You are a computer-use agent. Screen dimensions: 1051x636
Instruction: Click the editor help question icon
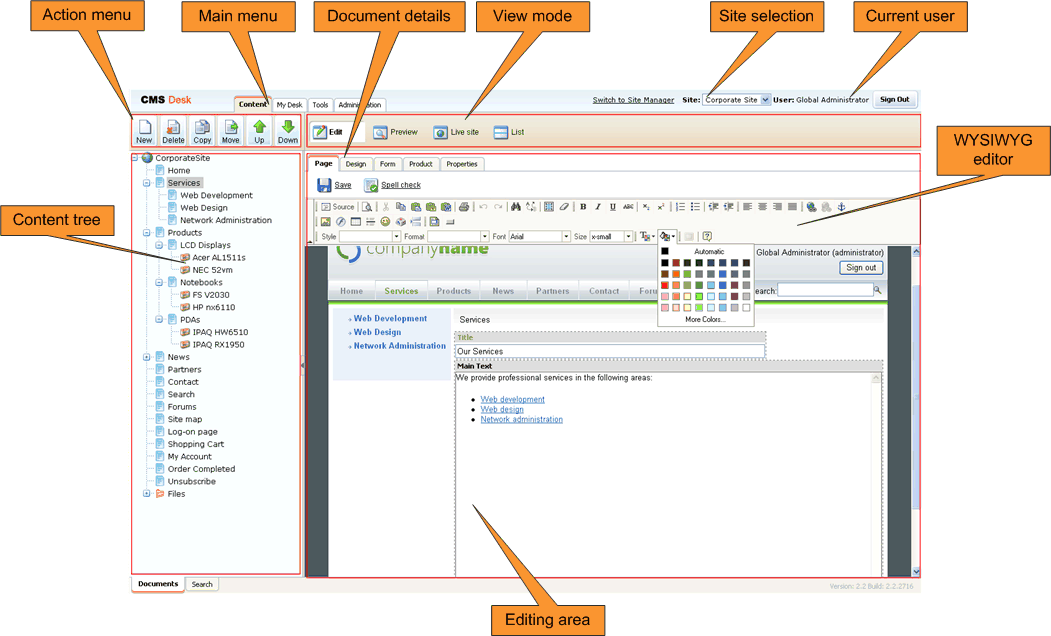pyautogui.click(x=707, y=236)
